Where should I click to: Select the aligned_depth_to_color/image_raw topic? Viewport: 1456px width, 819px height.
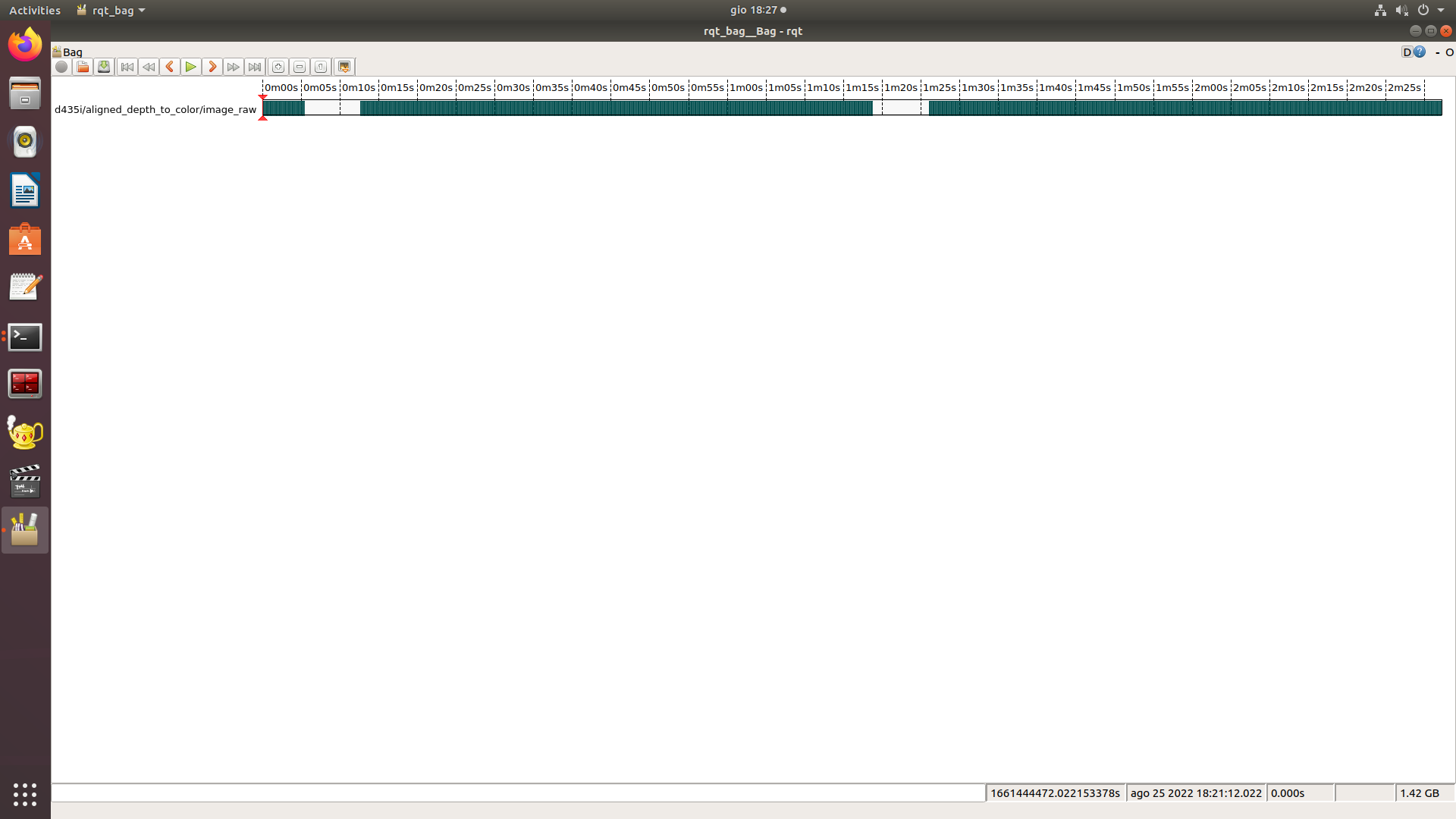(x=155, y=109)
